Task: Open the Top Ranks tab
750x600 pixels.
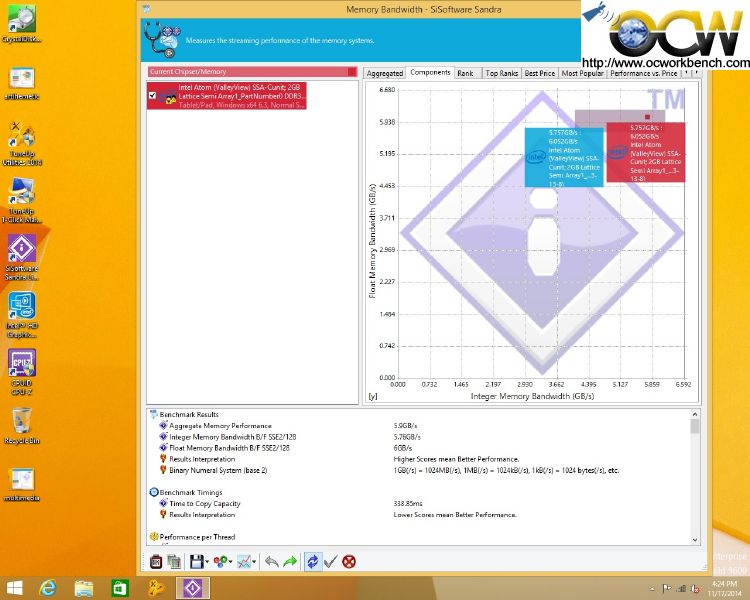Action: tap(501, 73)
